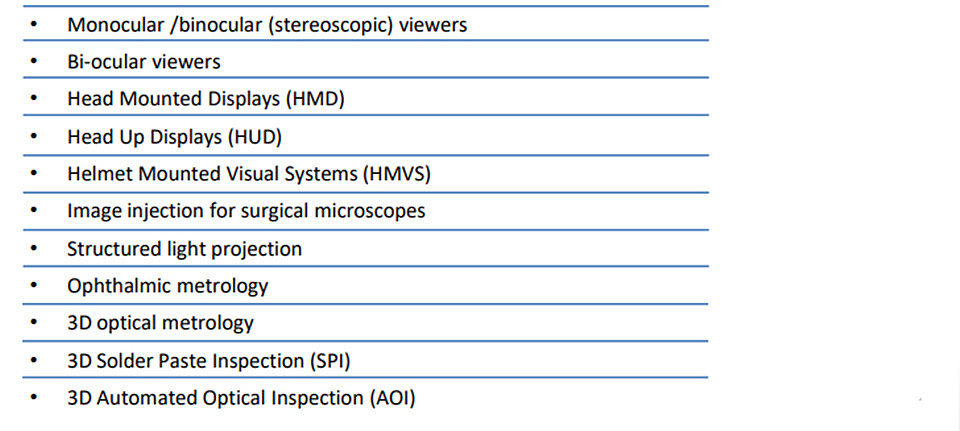Image resolution: width=960 pixels, height=431 pixels.
Task: Click the SPI abbreviation in parentheses
Action: tap(329, 361)
